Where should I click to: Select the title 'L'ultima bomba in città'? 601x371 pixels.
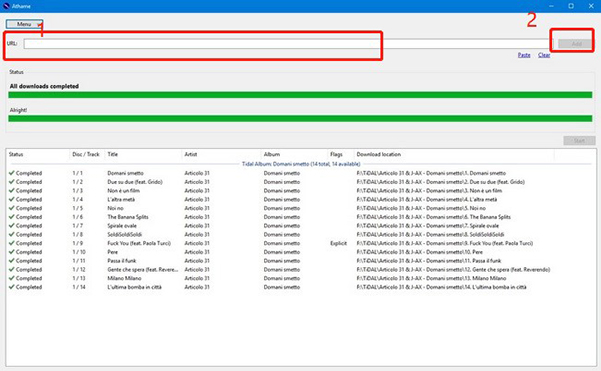135,287
